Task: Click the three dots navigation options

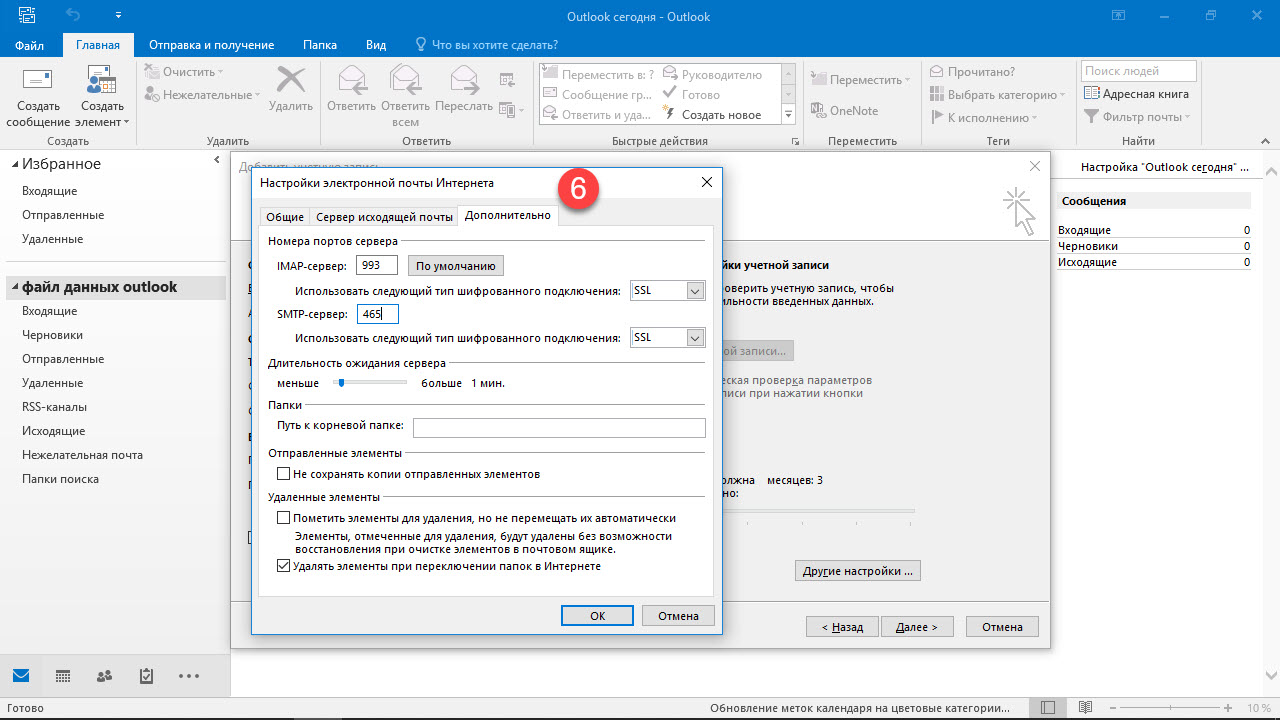Action: pos(189,676)
